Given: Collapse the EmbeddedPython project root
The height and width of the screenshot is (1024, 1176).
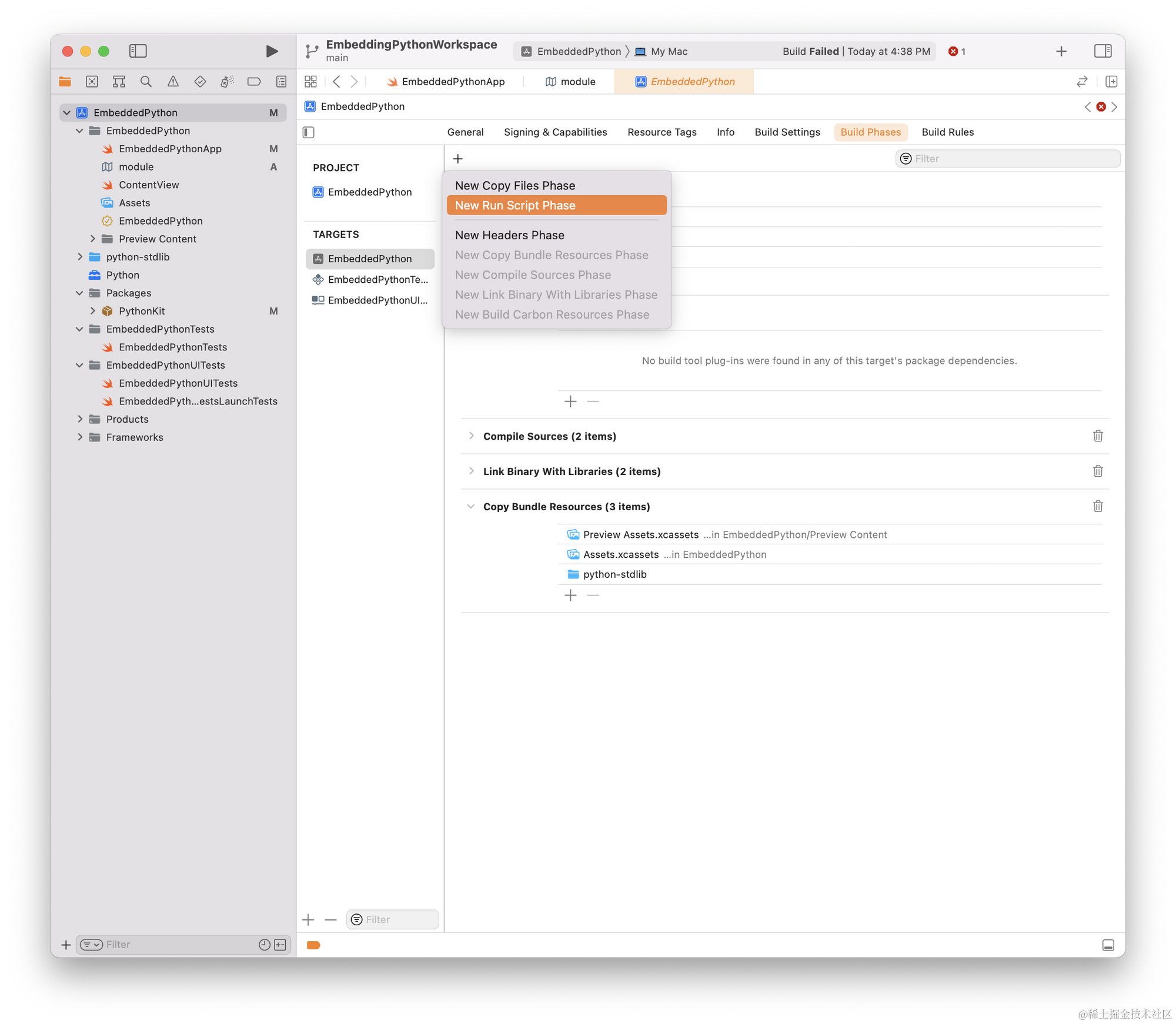Looking at the screenshot, I should point(66,113).
